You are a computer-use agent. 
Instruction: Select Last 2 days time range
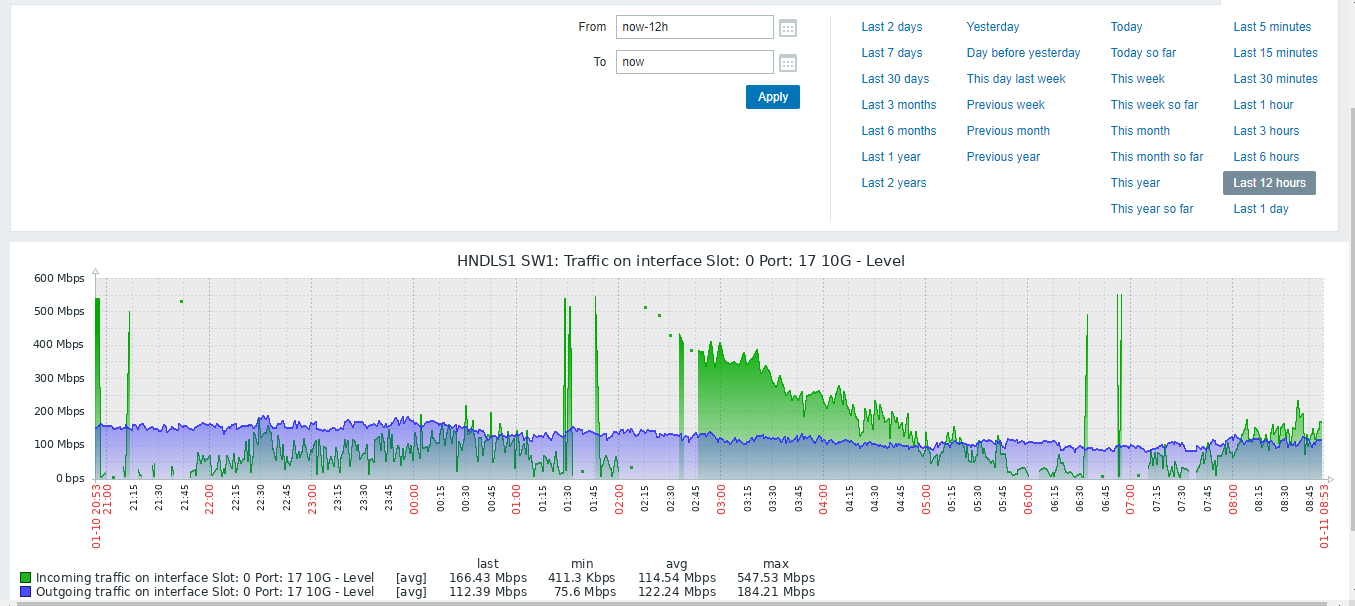(891, 27)
